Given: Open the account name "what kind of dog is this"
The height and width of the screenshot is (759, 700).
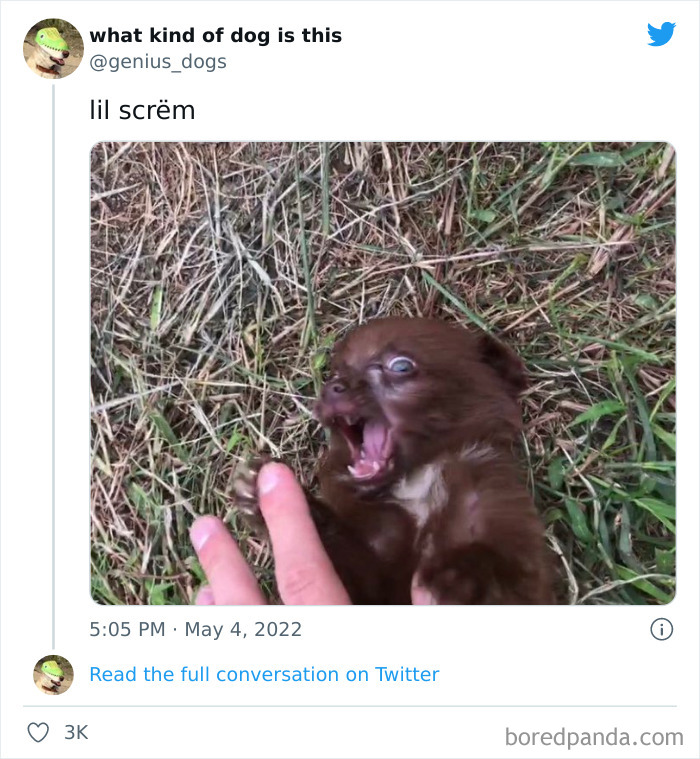Looking at the screenshot, I should coord(215,35).
